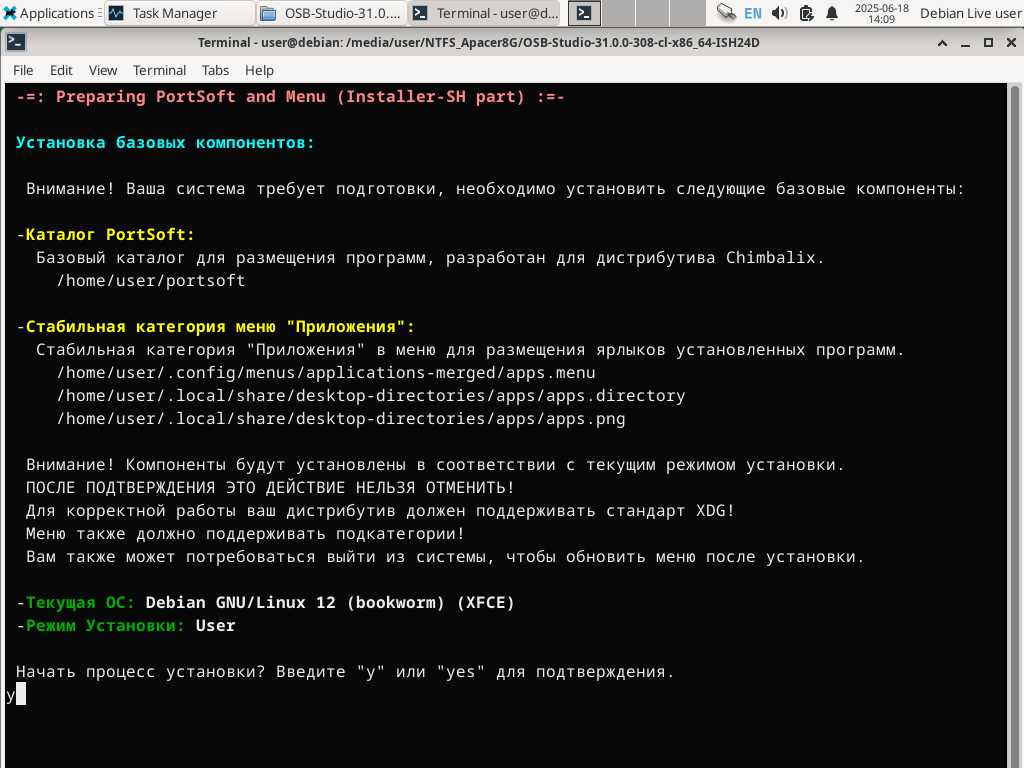Open the notifications bell icon
Screen dimensions: 1024x768
[x=832, y=13]
